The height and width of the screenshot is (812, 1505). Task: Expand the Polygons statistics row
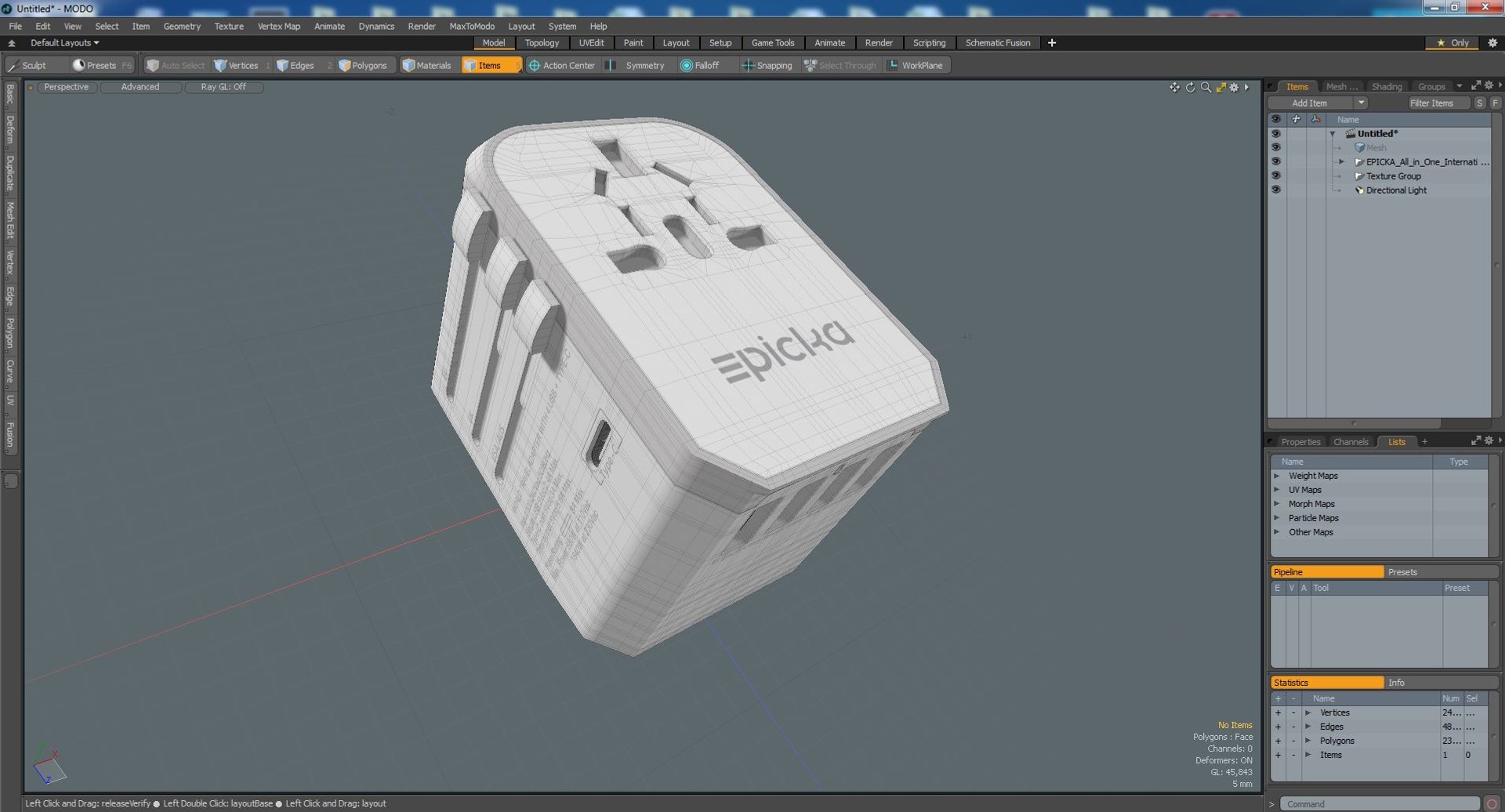[x=1307, y=741]
